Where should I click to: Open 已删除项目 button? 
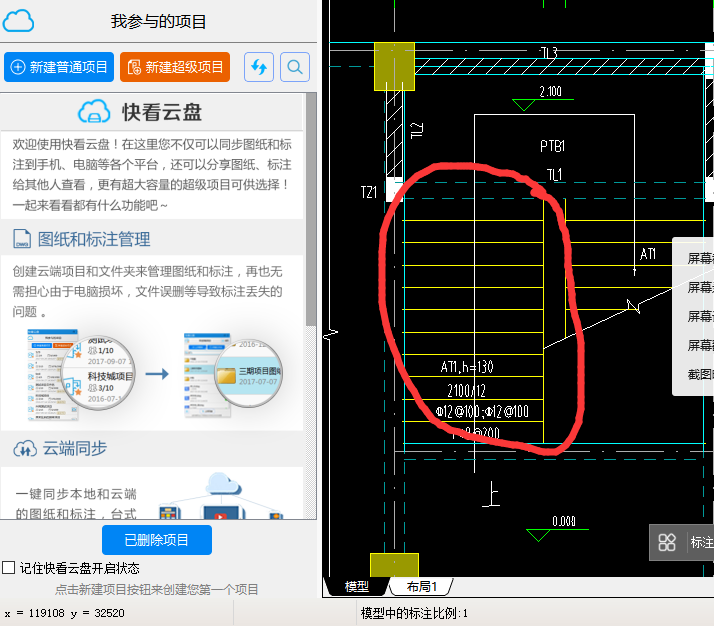pos(157,540)
